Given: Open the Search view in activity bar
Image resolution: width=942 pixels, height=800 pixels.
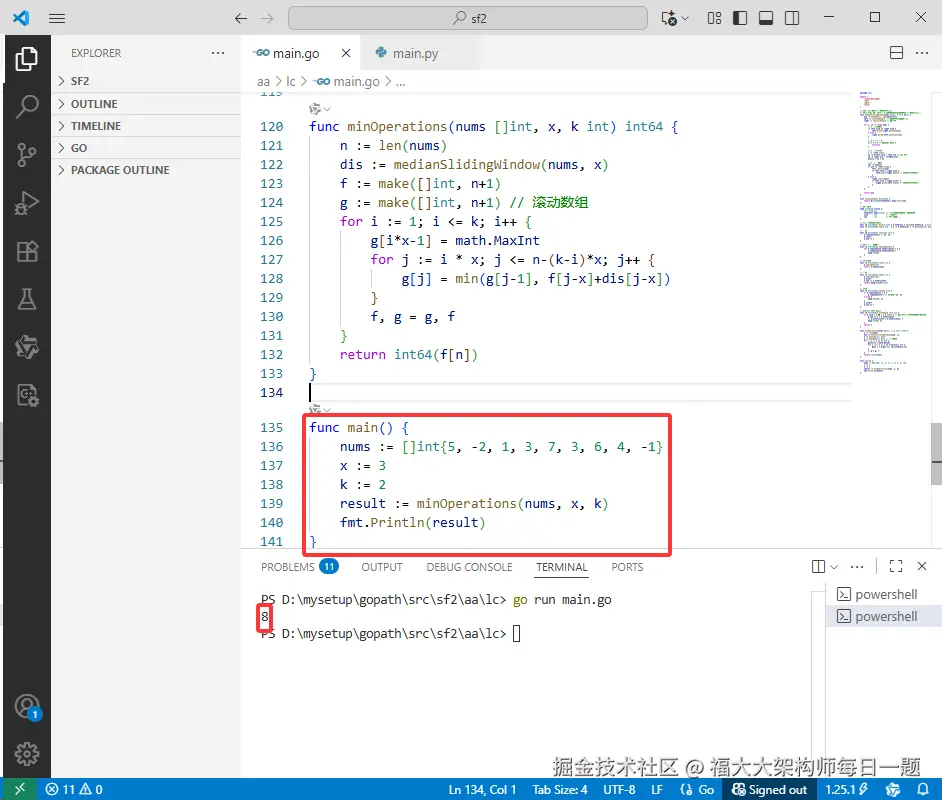Looking at the screenshot, I should [26, 107].
